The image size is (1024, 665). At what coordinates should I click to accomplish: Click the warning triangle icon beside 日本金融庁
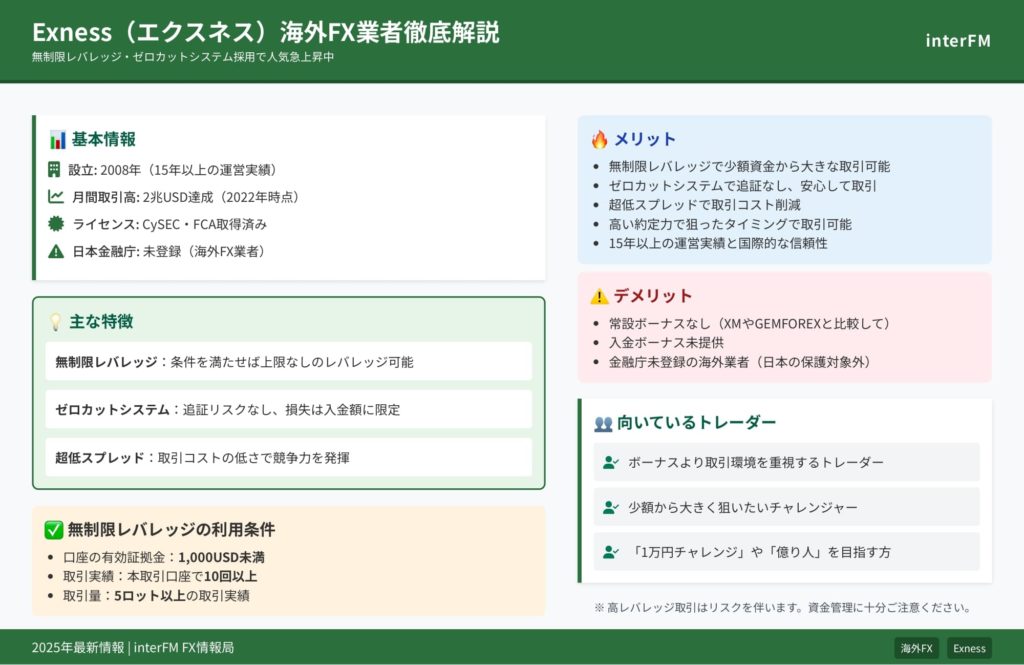55,251
